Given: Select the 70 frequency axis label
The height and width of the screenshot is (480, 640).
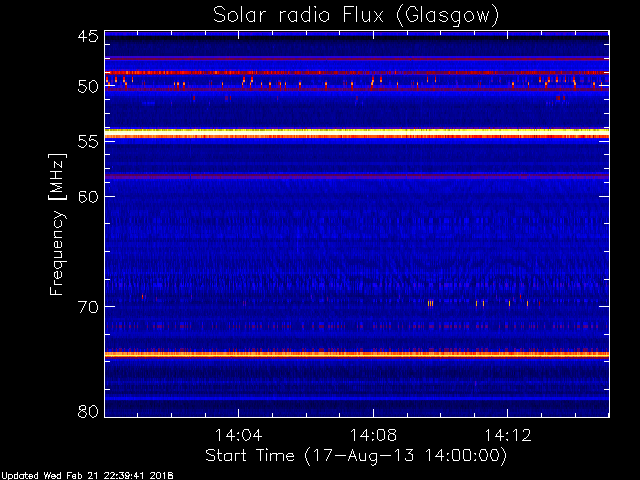Looking at the screenshot, I should point(88,307).
